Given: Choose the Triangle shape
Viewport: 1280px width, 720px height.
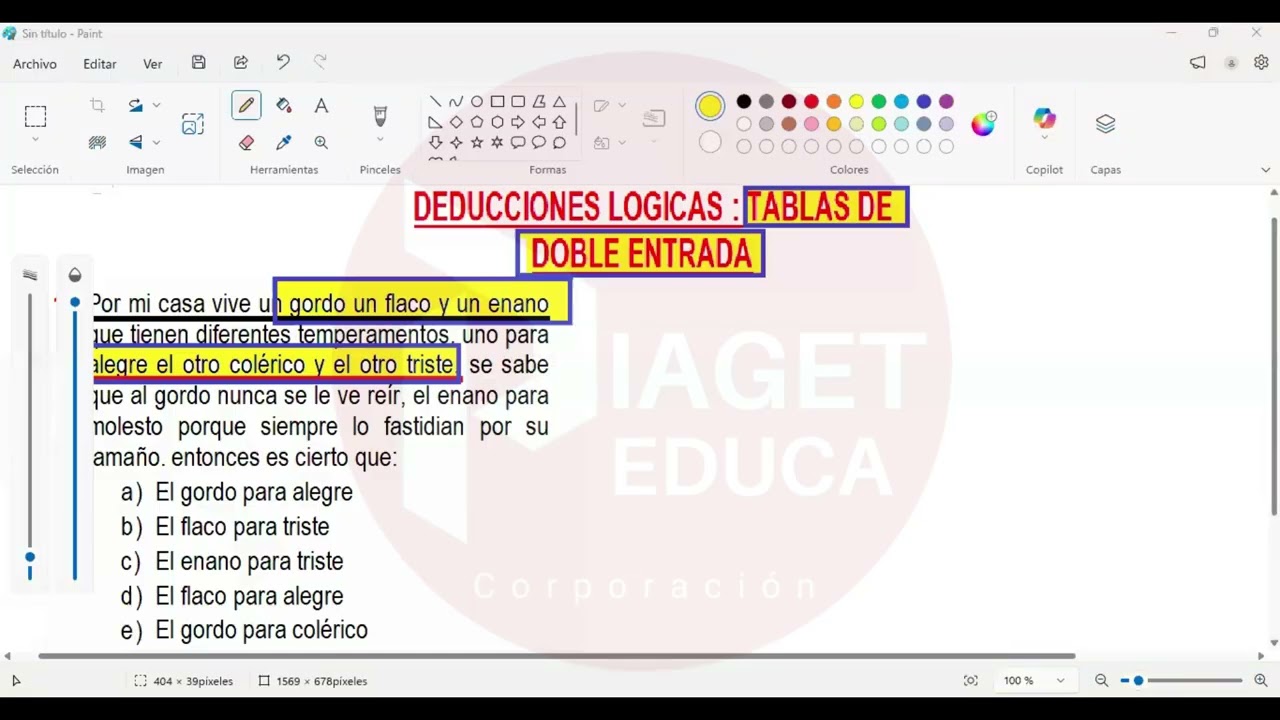Looking at the screenshot, I should coord(559,101).
